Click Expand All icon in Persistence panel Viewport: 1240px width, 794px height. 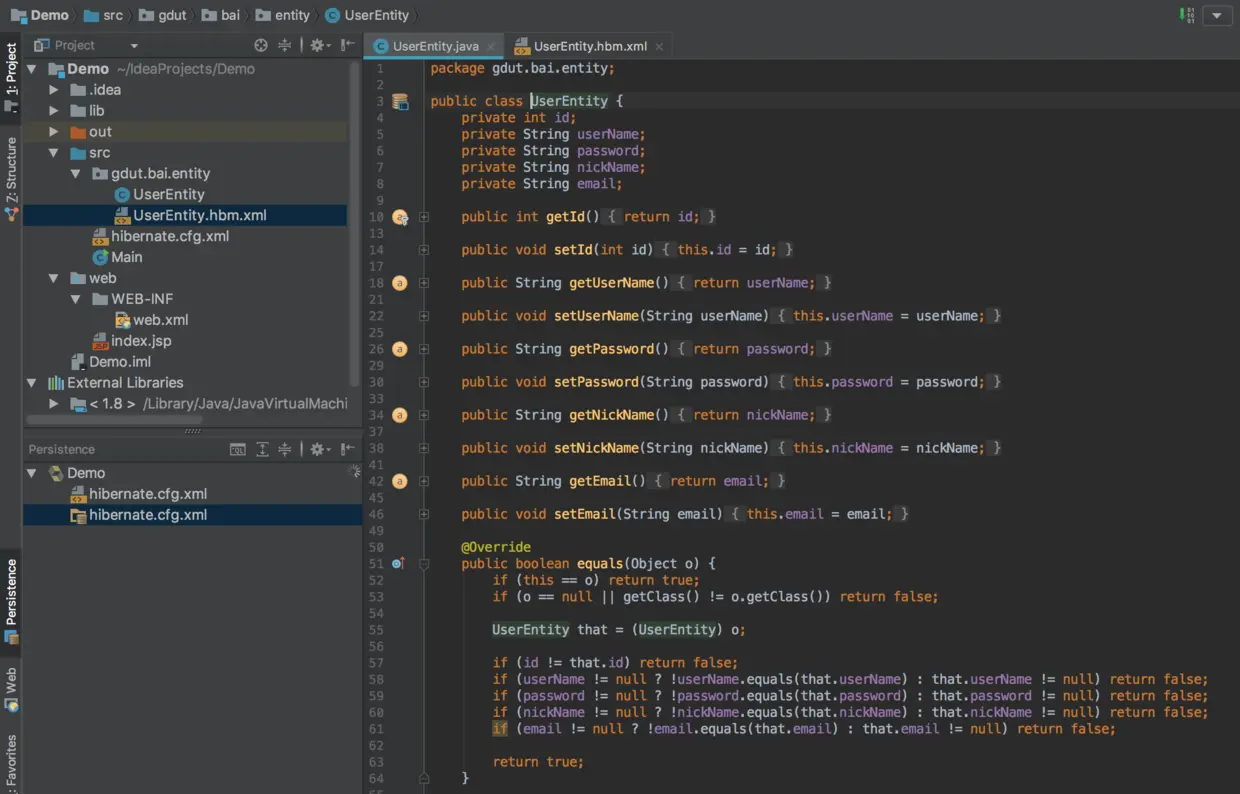pos(262,450)
